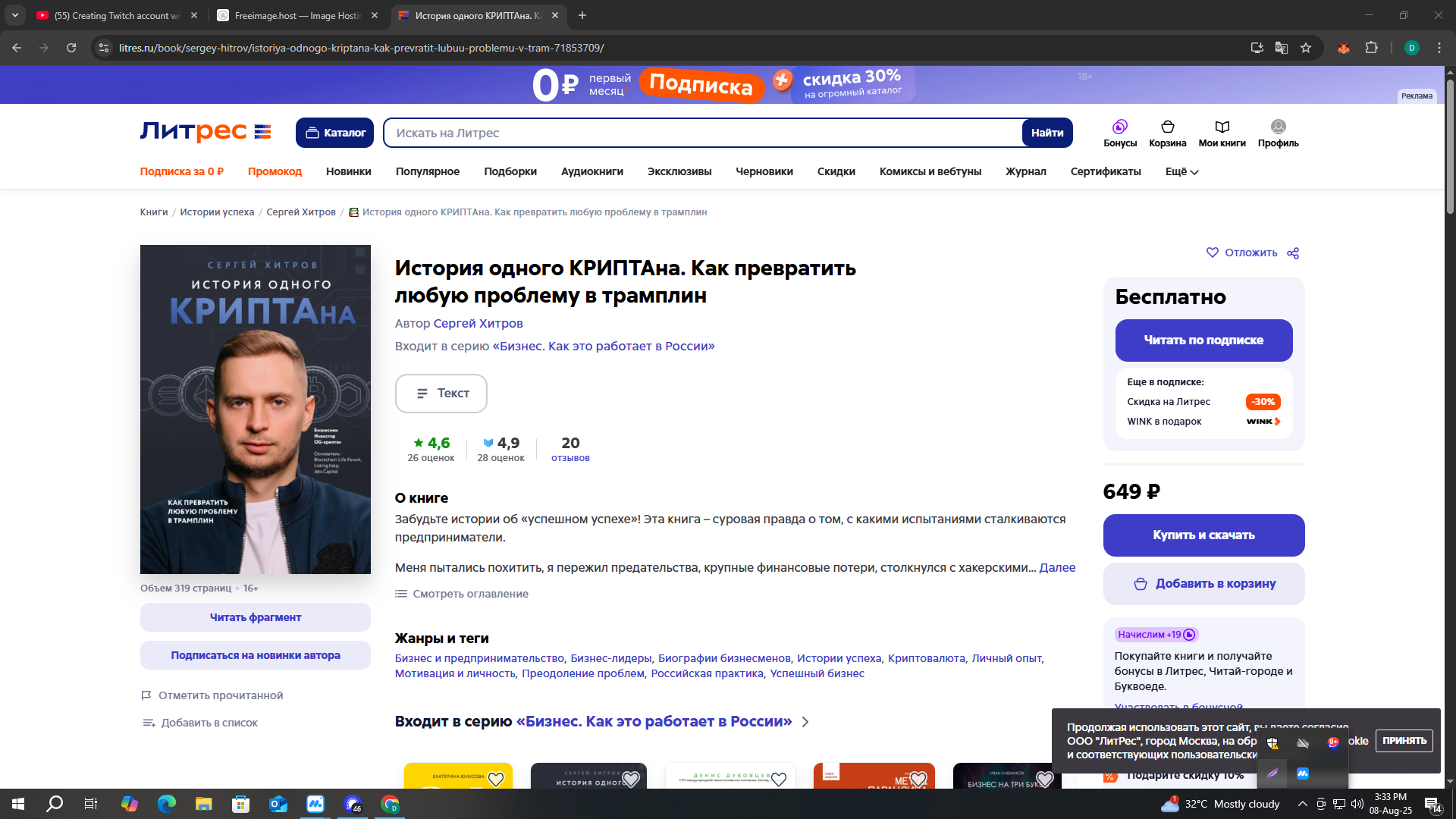Open the Мои книги icon
This screenshot has width=1456, height=819.
(x=1222, y=133)
